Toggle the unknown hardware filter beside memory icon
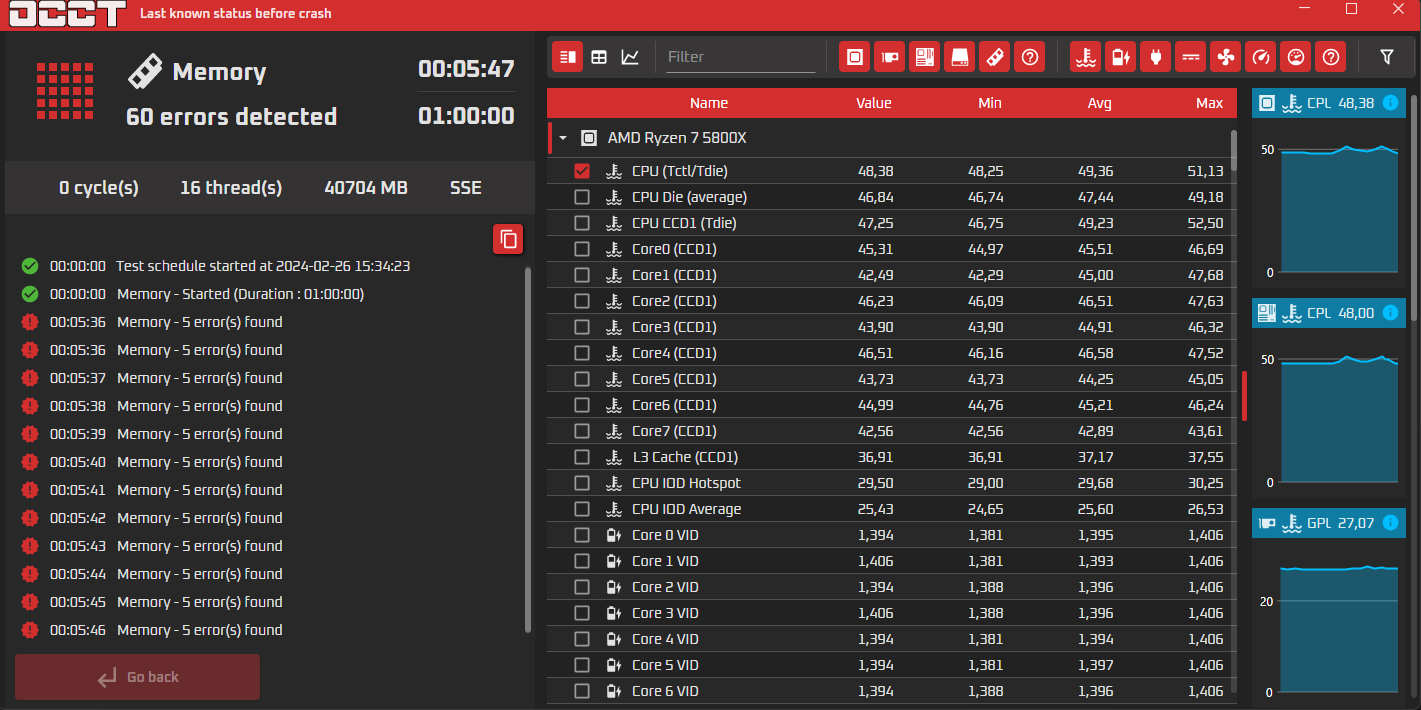Screen dimensions: 1421x710 tap(1029, 57)
